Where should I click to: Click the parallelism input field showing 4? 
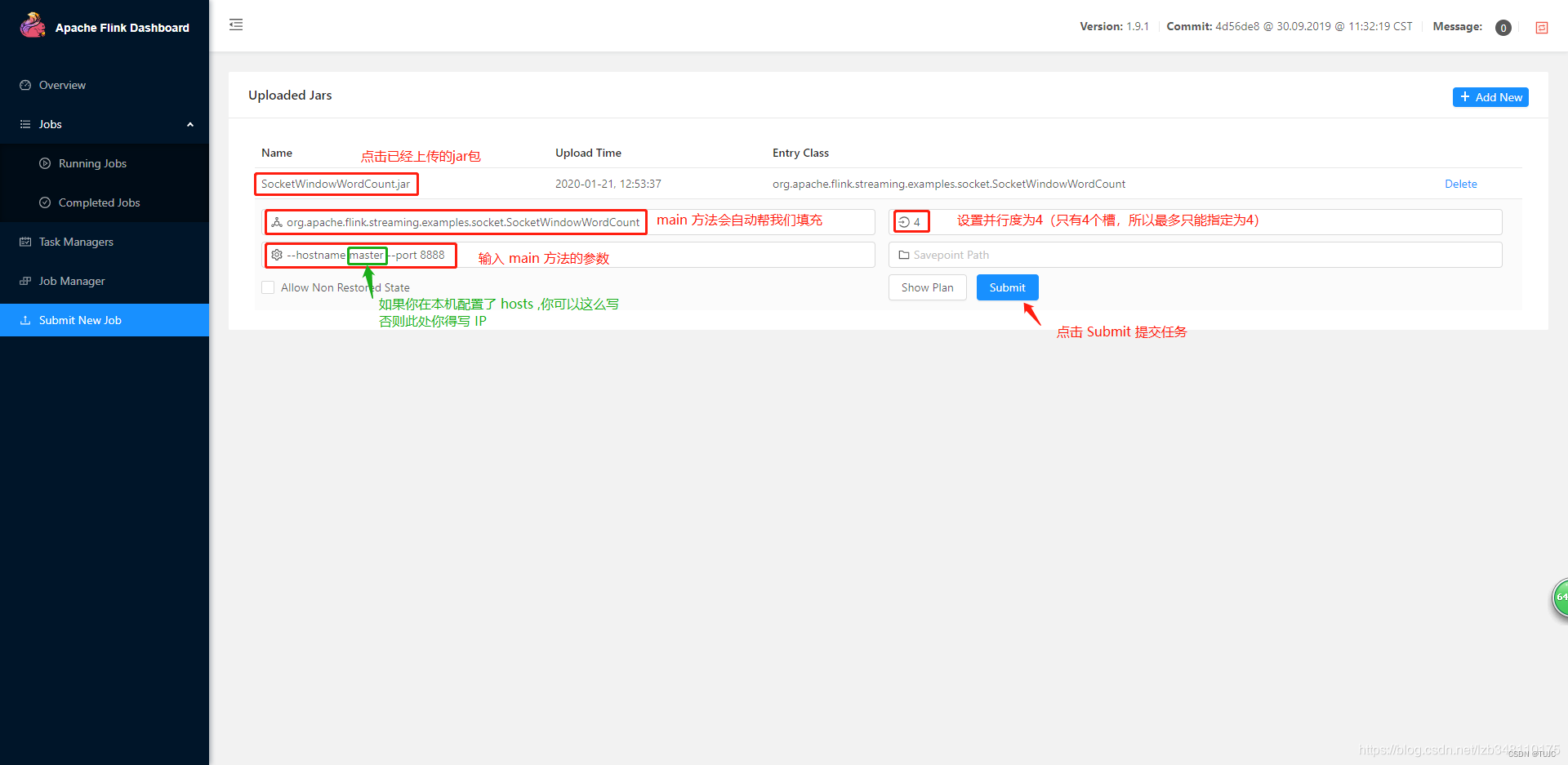pyautogui.click(x=1196, y=222)
